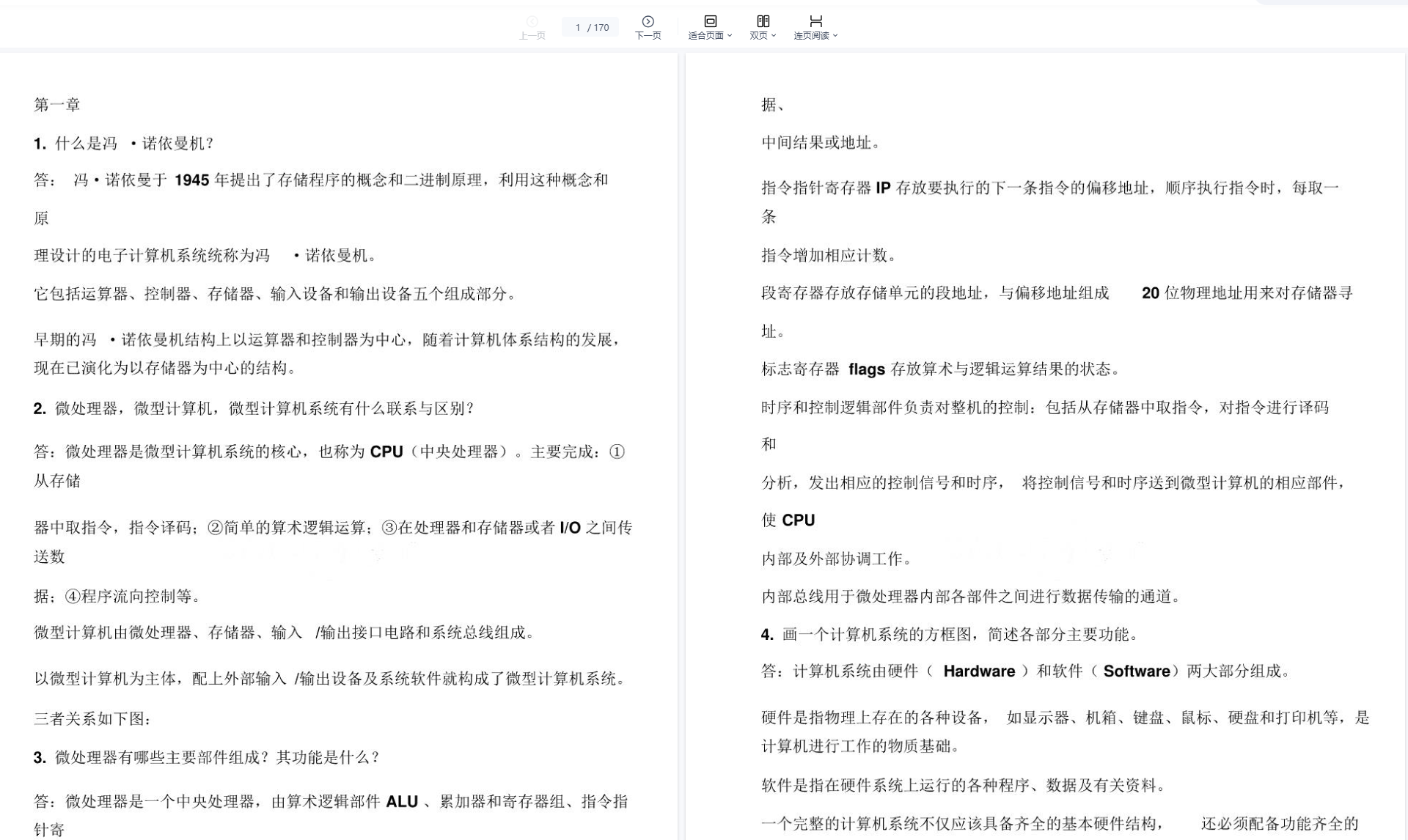Click question 3 heading on left page
This screenshot has width=1408, height=840.
click(207, 758)
